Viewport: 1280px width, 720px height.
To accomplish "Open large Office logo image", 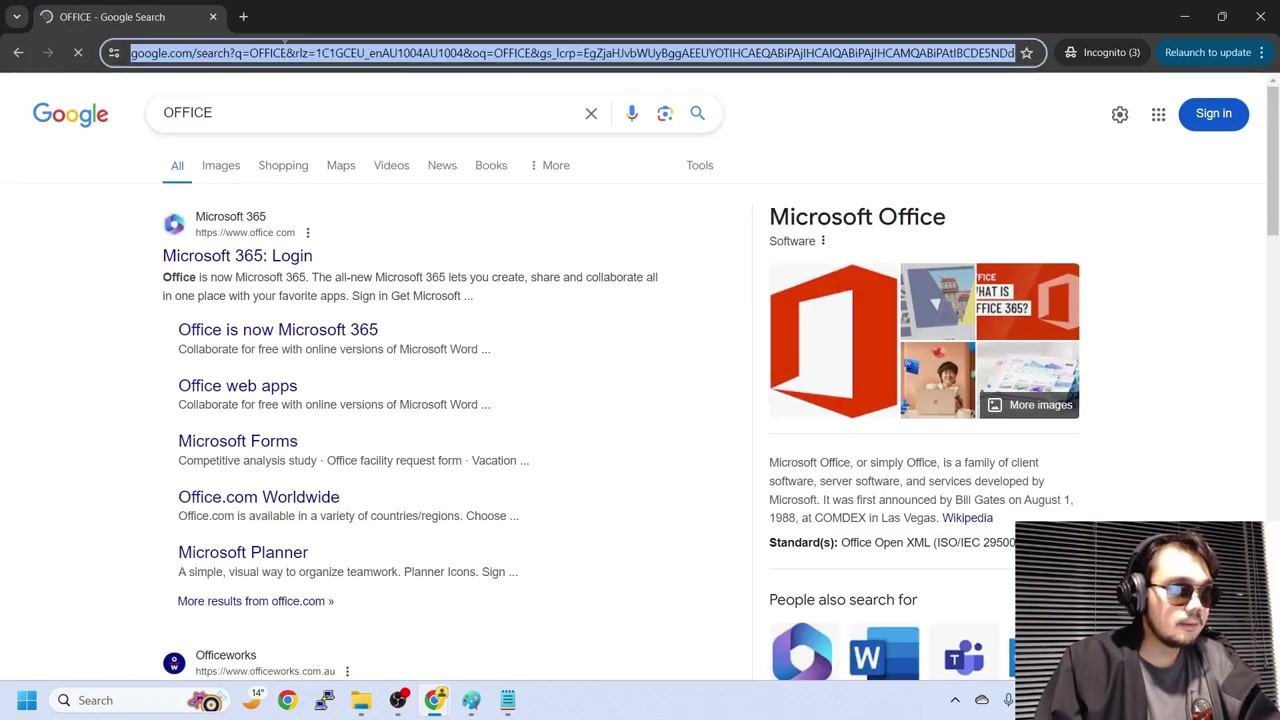I will (833, 340).
